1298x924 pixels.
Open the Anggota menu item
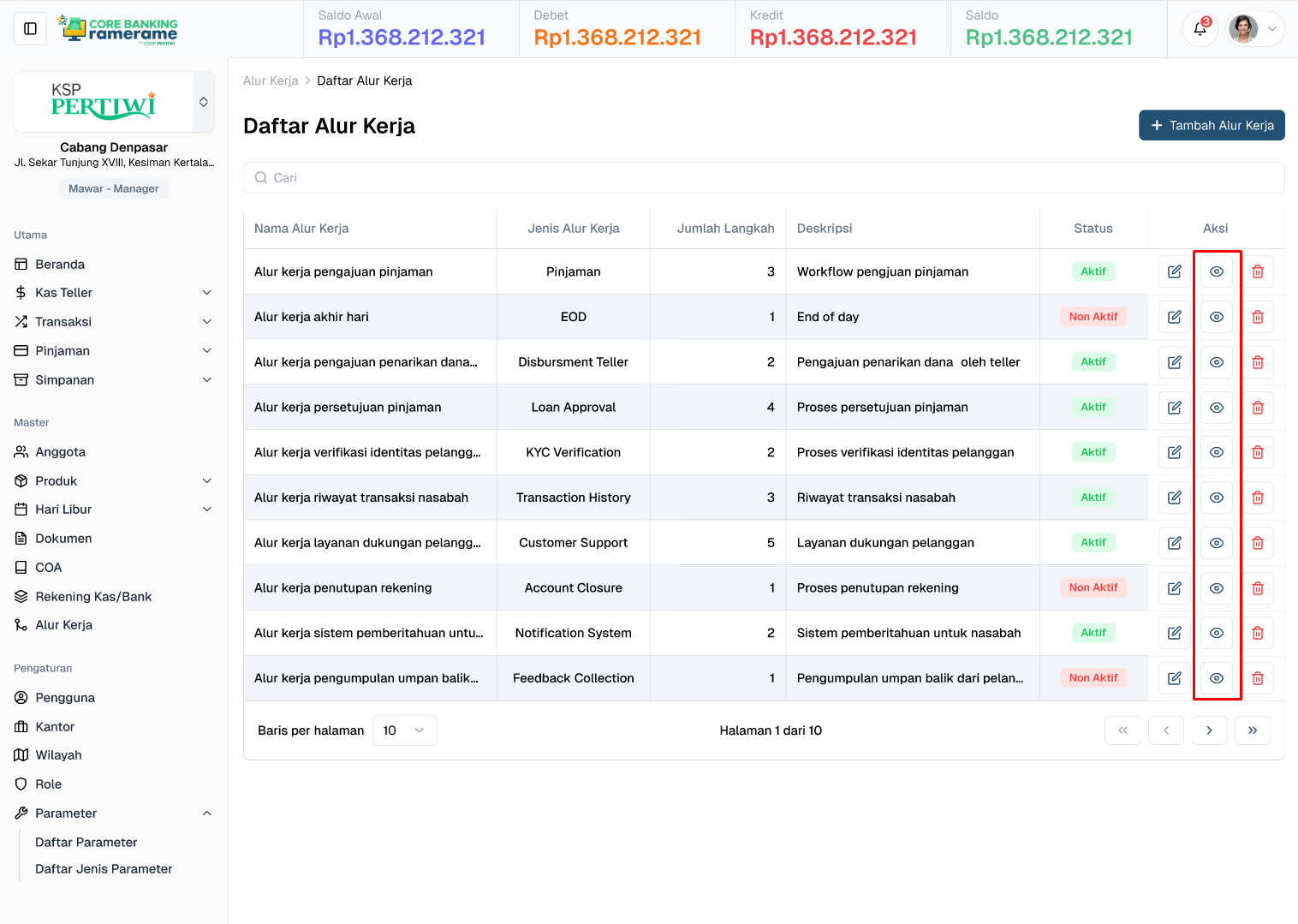(x=60, y=452)
